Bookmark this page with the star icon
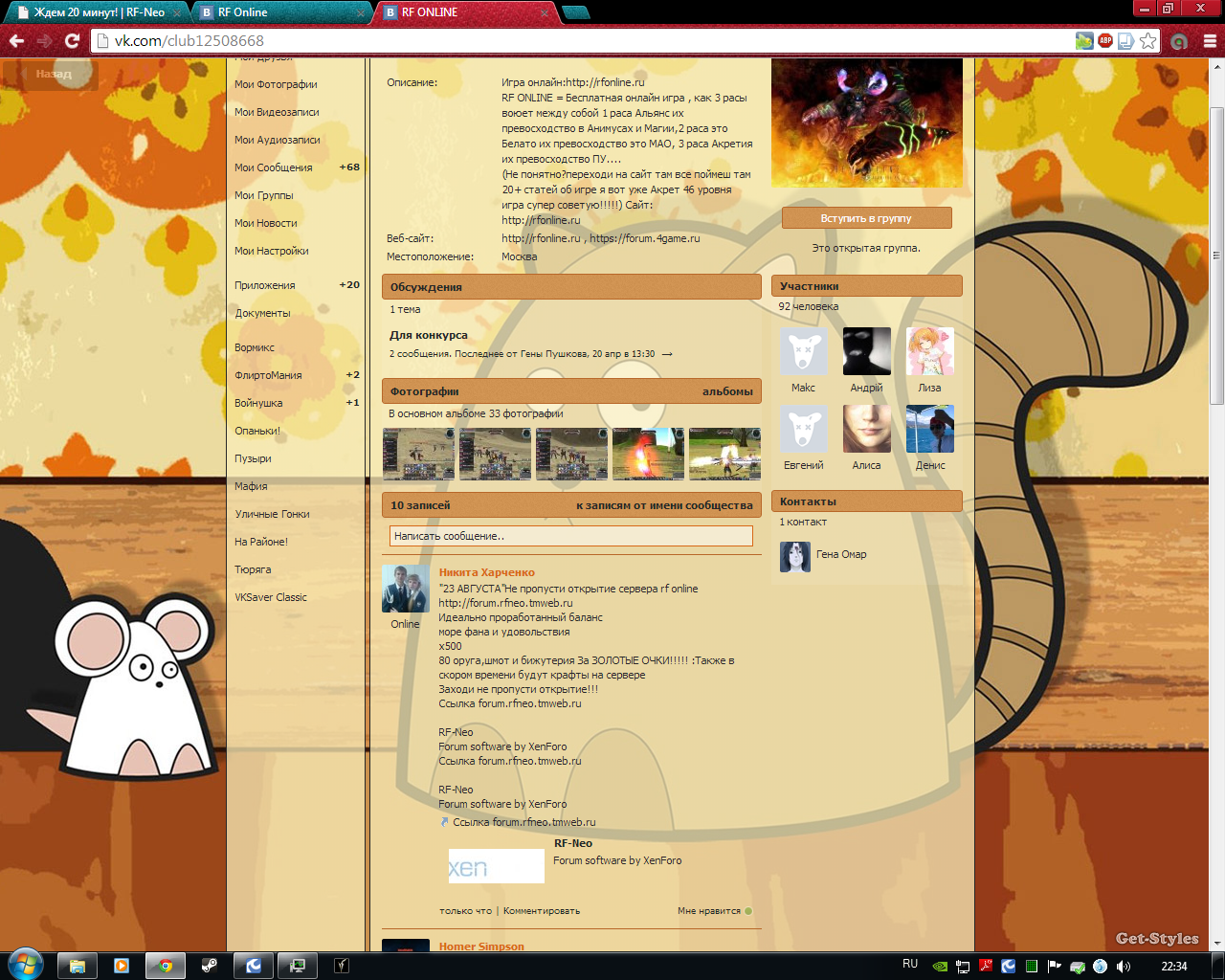This screenshot has height=980, width=1225. coord(1148,40)
